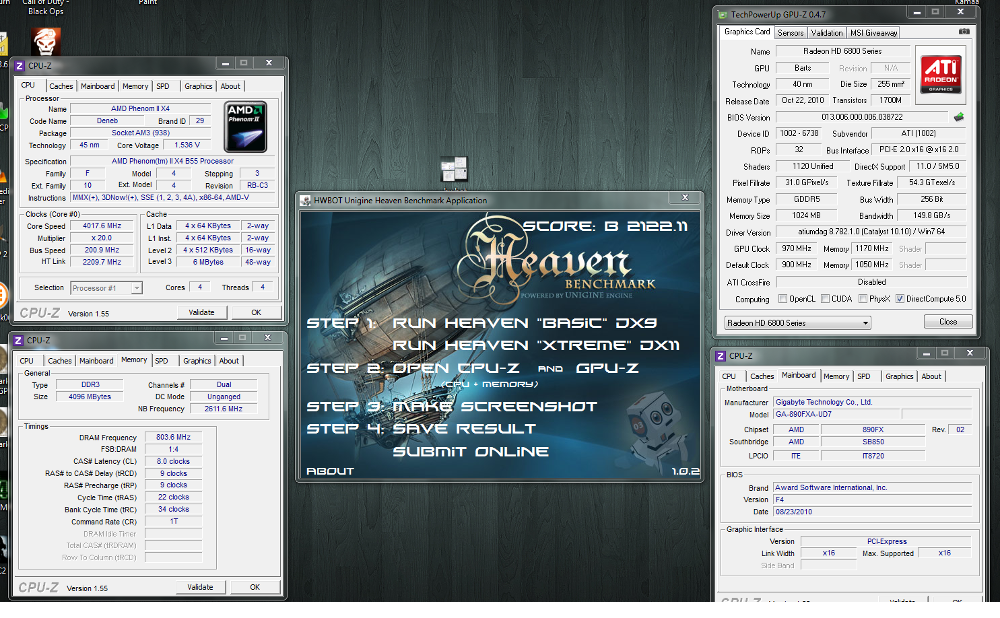Click RUN HEAVEN "BASIC" DX9

point(524,323)
